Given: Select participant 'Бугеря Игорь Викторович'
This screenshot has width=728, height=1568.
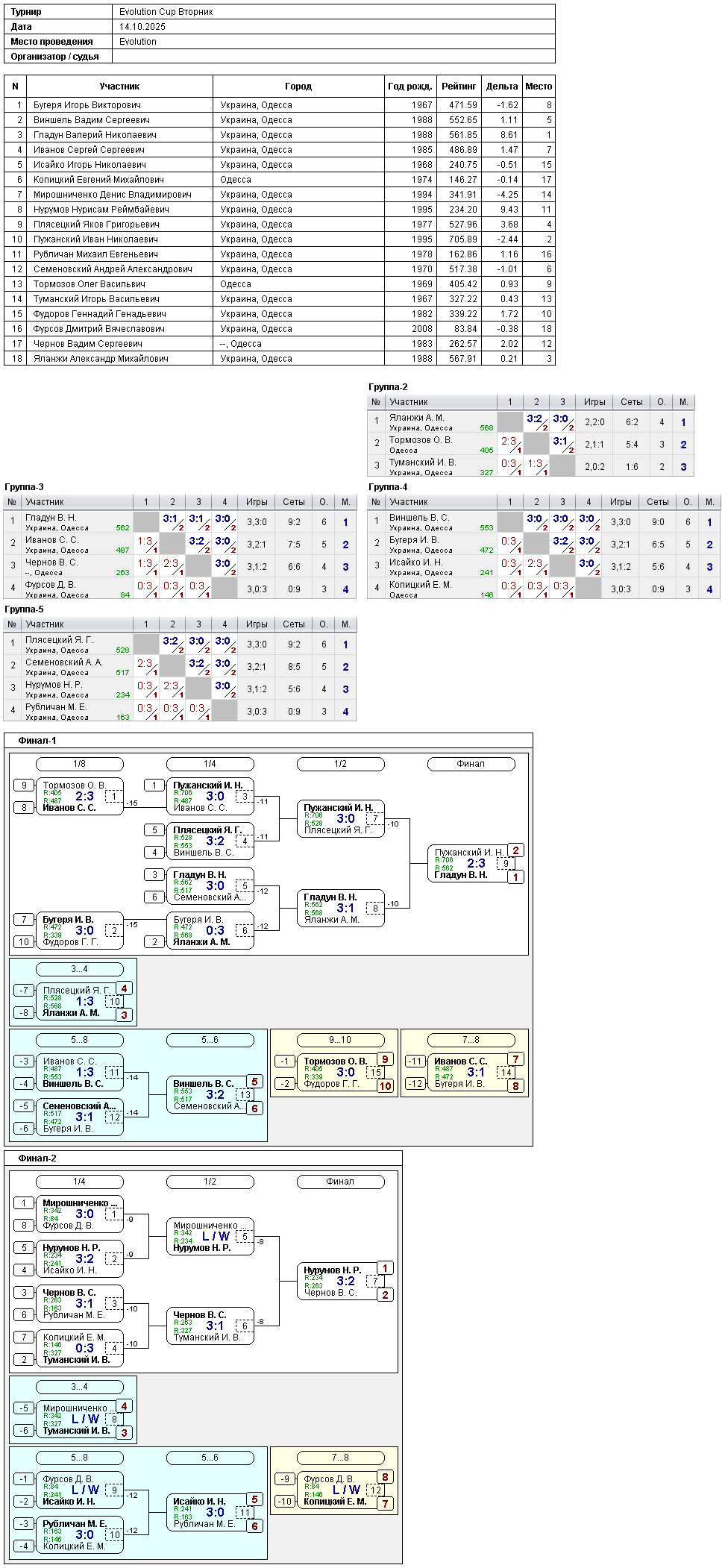Looking at the screenshot, I should tap(87, 105).
